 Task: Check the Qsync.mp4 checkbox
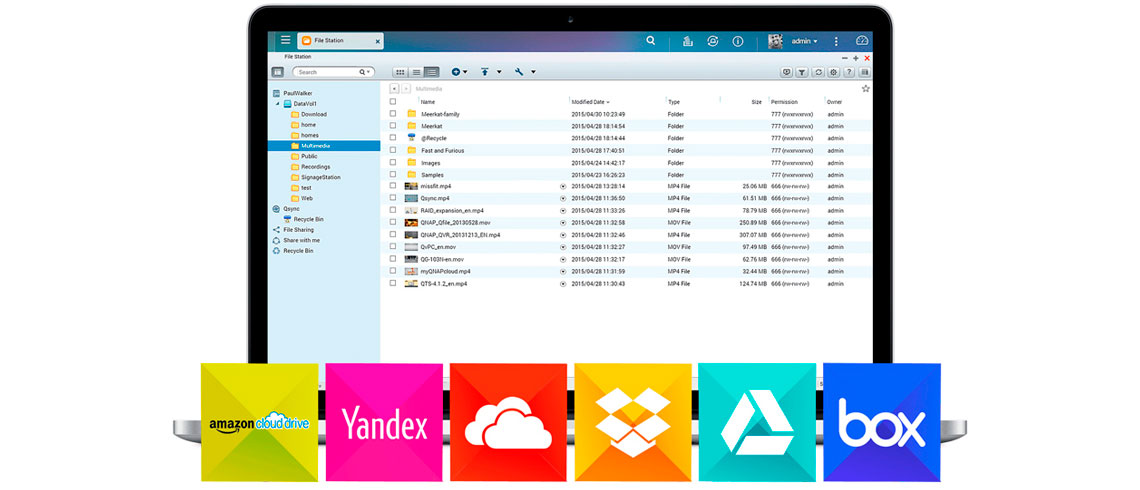coord(393,198)
